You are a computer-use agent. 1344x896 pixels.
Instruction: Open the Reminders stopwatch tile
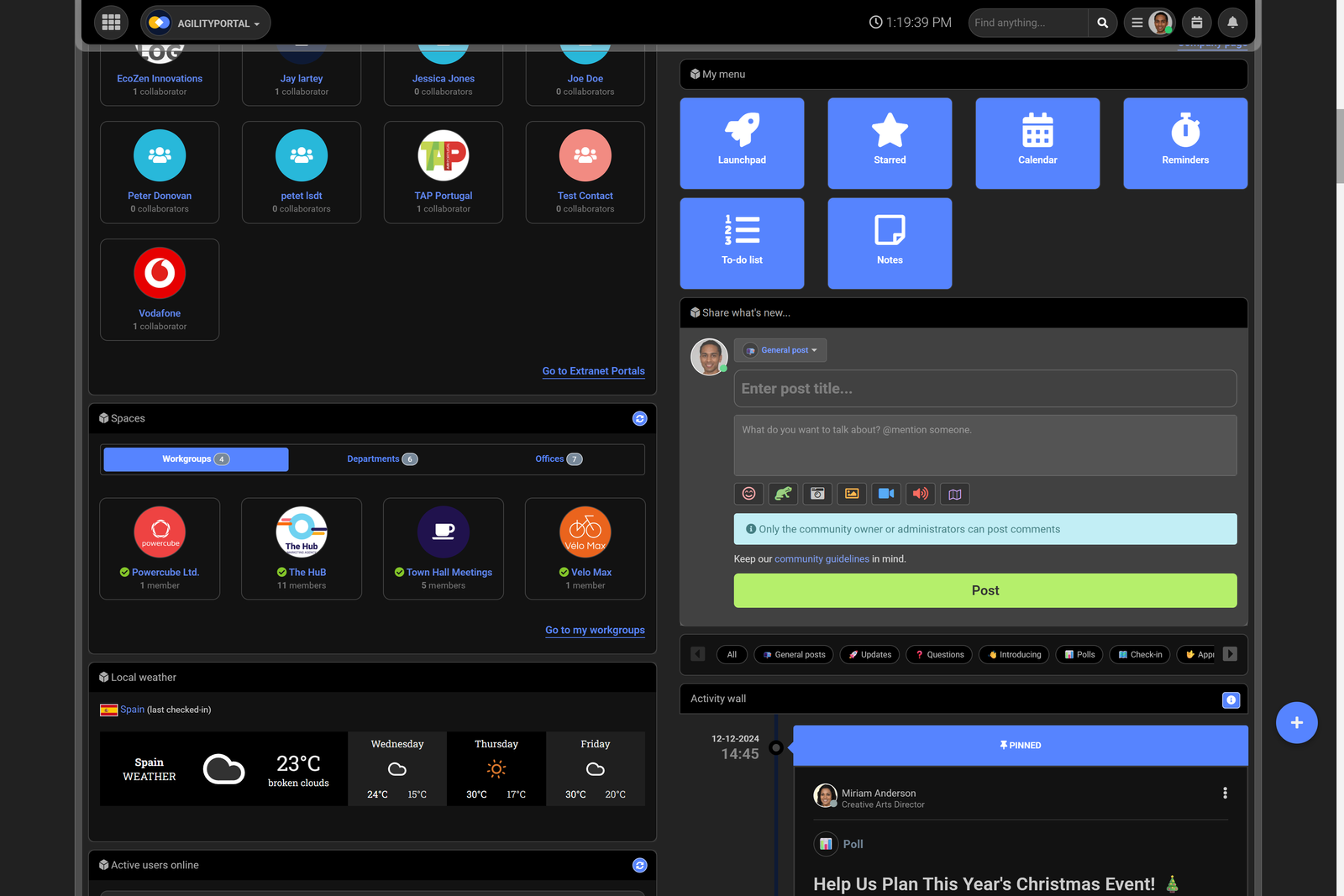(x=1184, y=143)
